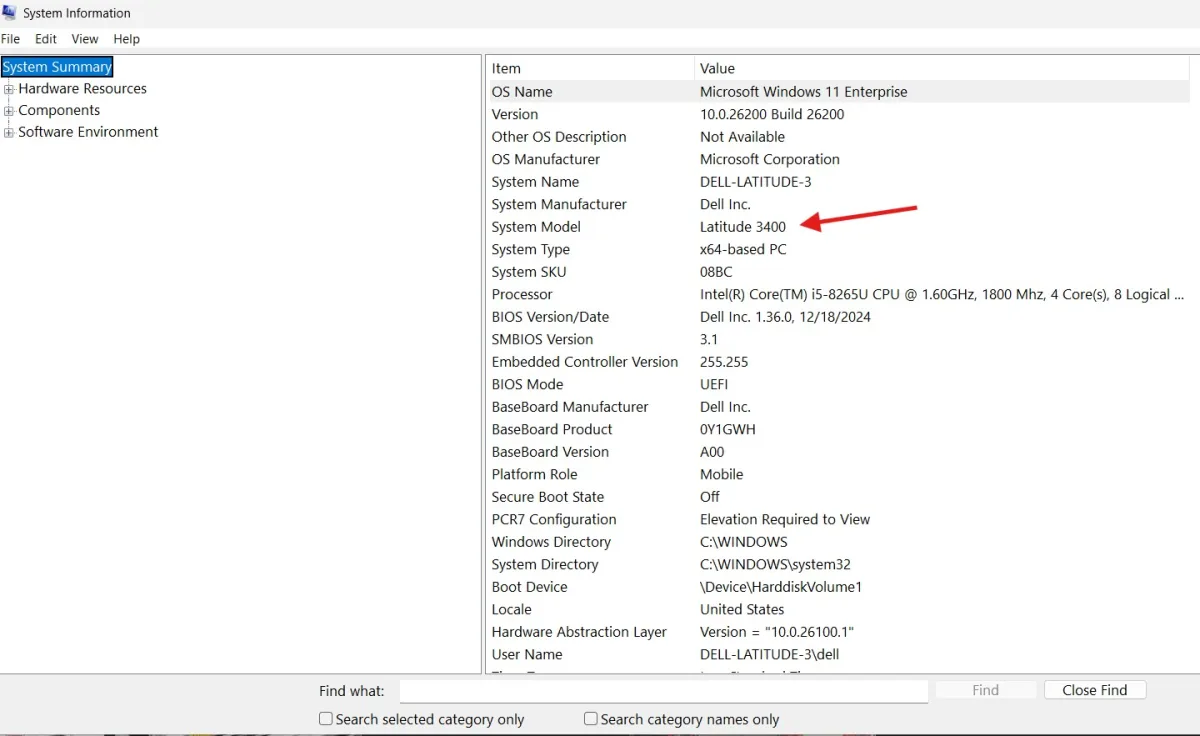The width and height of the screenshot is (1200, 736).
Task: Open the Edit menu
Action: tap(46, 39)
